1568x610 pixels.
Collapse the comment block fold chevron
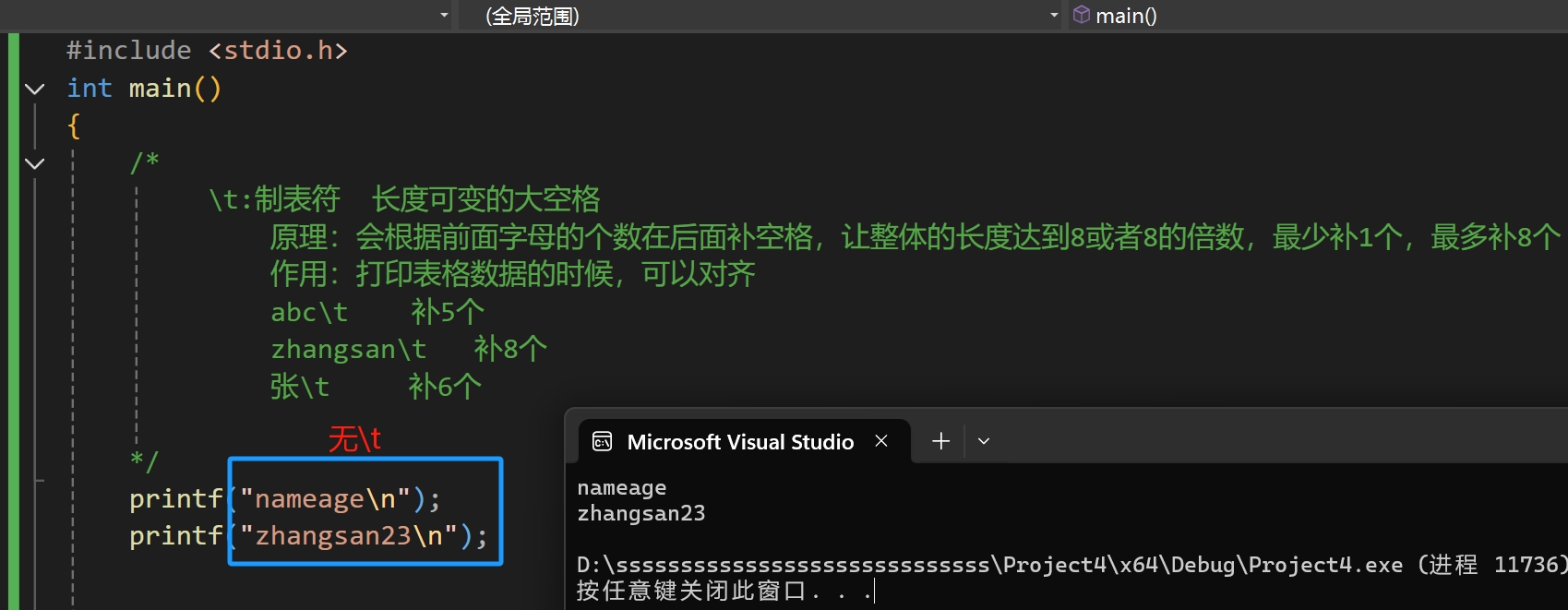[x=34, y=164]
